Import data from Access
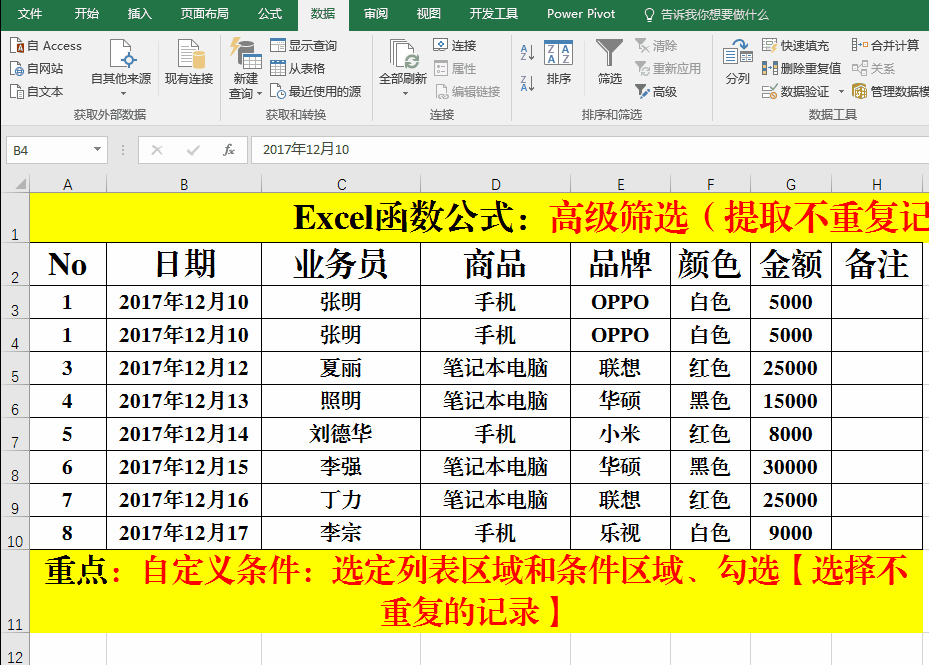The height and width of the screenshot is (665, 929). (x=46, y=46)
